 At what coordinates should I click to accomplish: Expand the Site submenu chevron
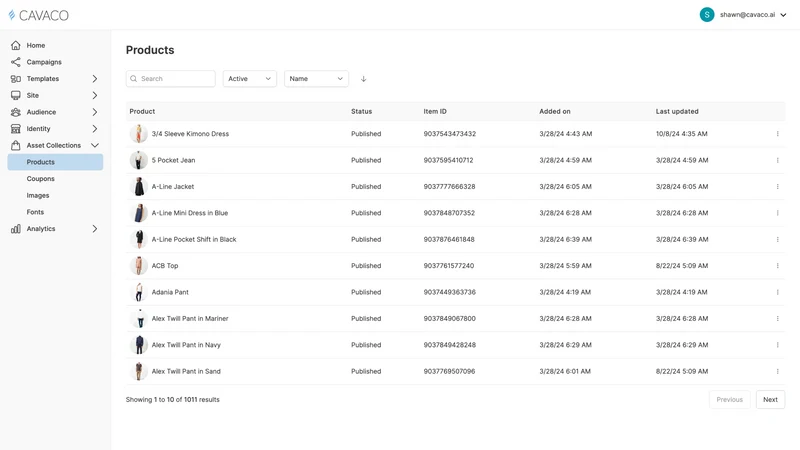pos(94,95)
